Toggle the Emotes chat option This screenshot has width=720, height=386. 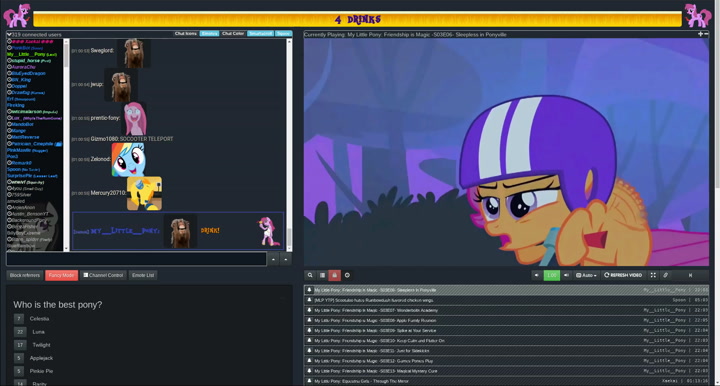point(209,34)
